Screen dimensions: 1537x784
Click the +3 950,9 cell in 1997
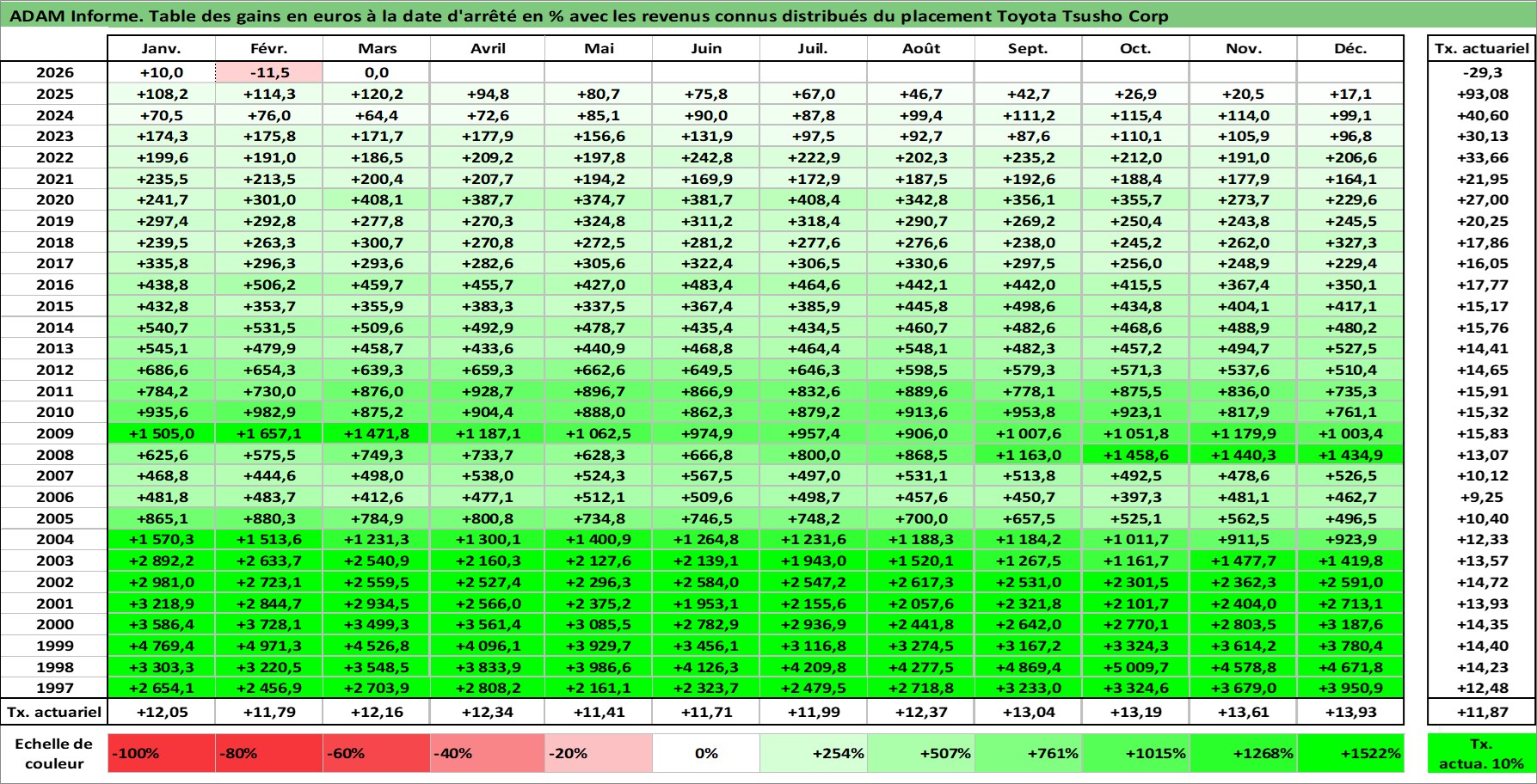(1350, 688)
